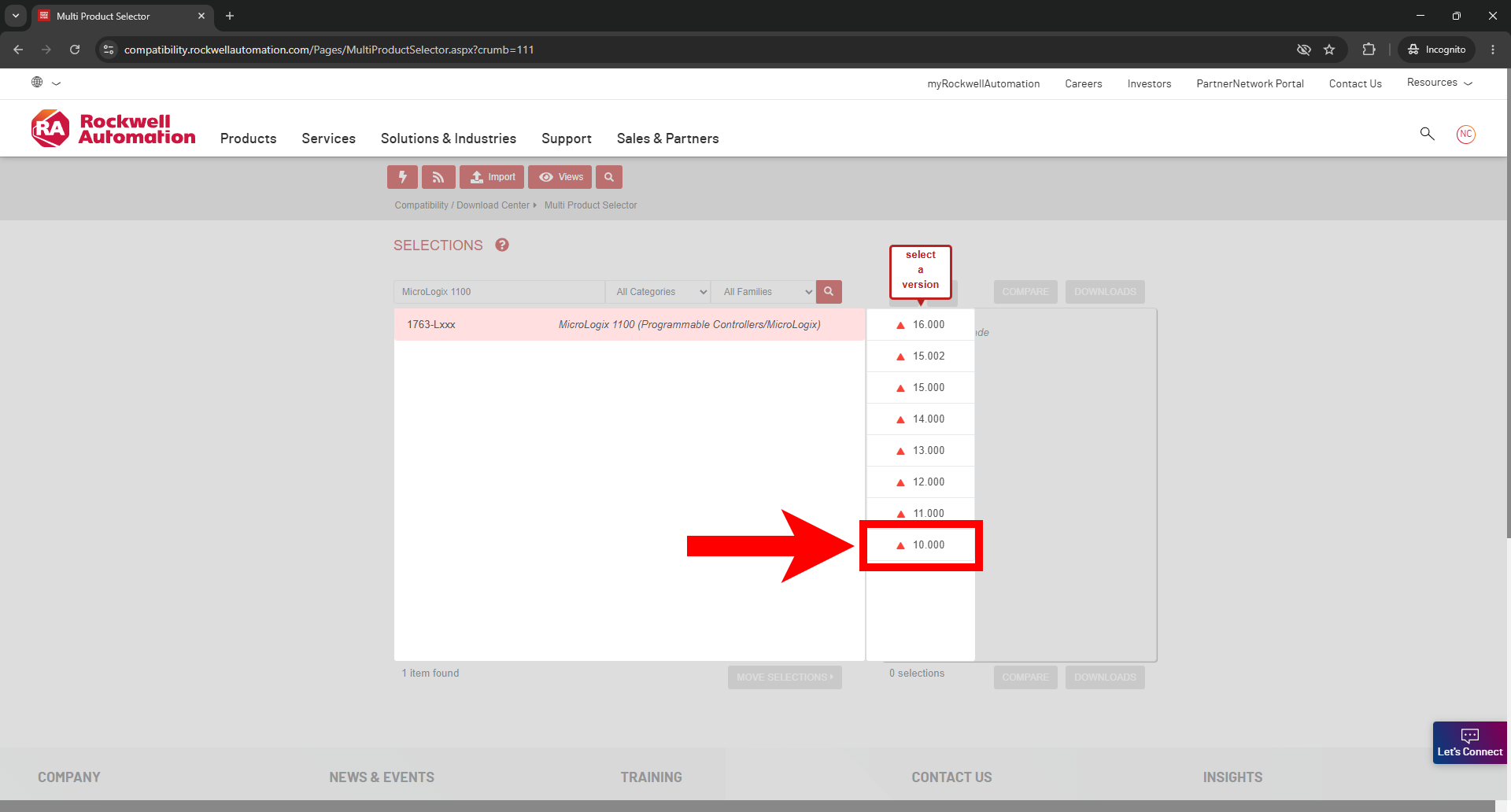Select version 11.000
The height and width of the screenshot is (812, 1511).
[x=921, y=514]
